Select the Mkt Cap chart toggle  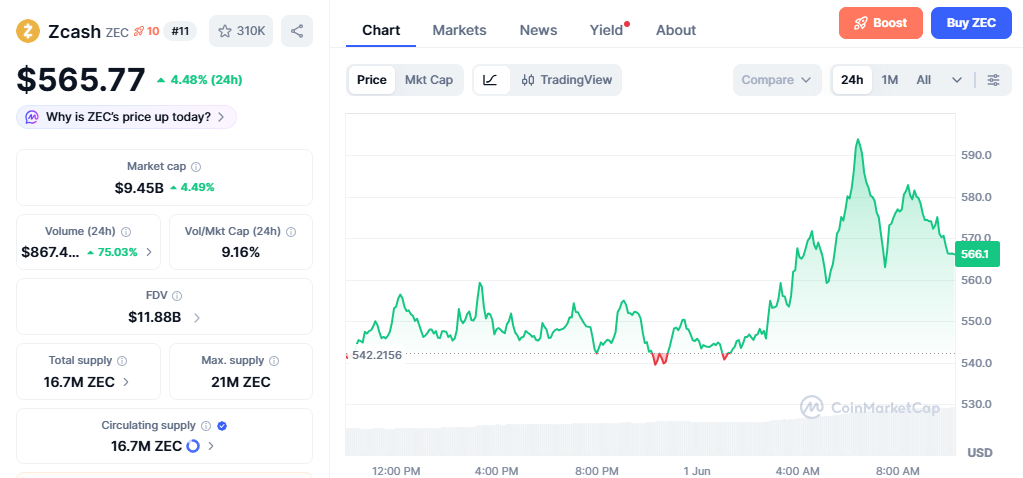(x=429, y=80)
